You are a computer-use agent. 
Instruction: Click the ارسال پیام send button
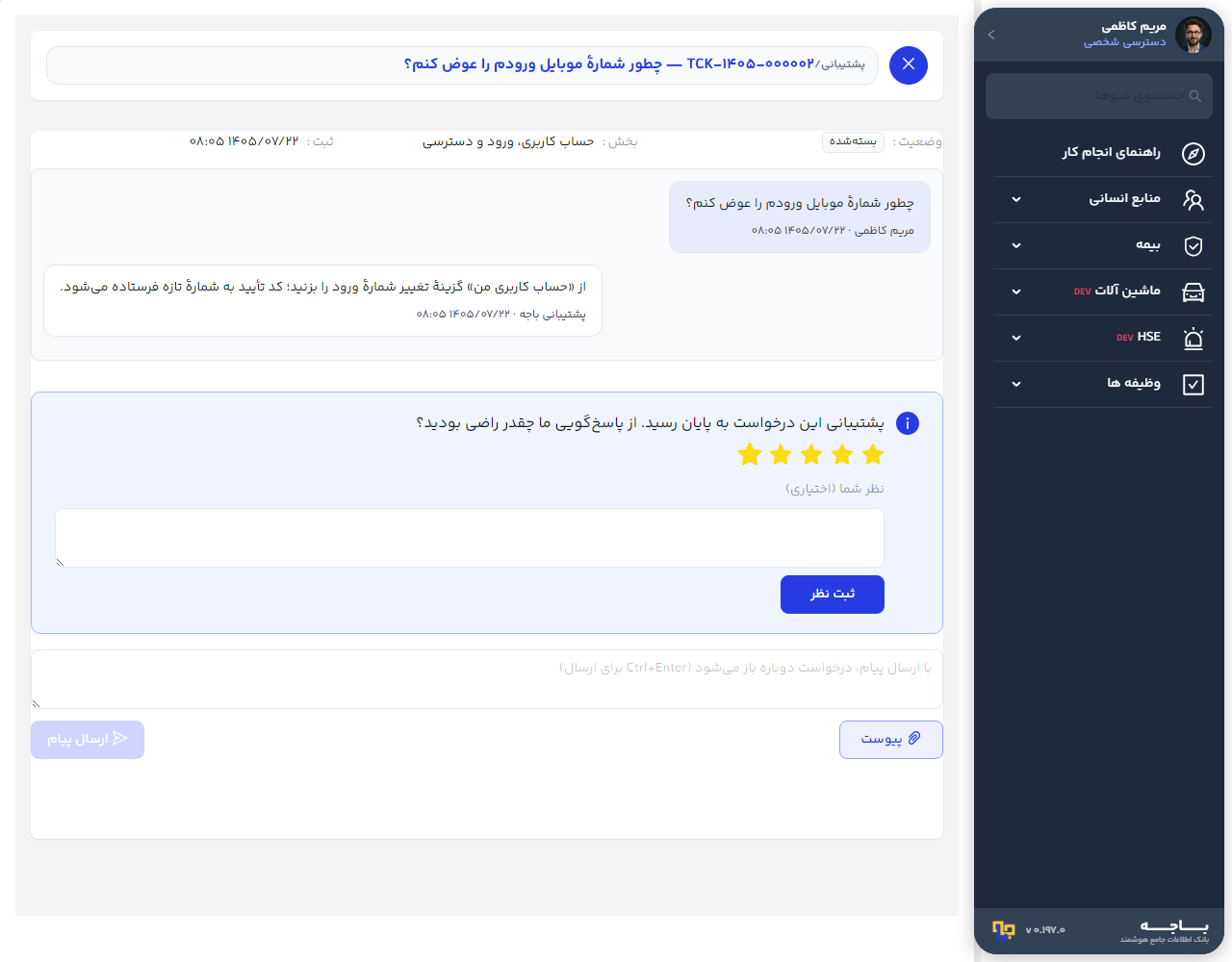tap(88, 740)
